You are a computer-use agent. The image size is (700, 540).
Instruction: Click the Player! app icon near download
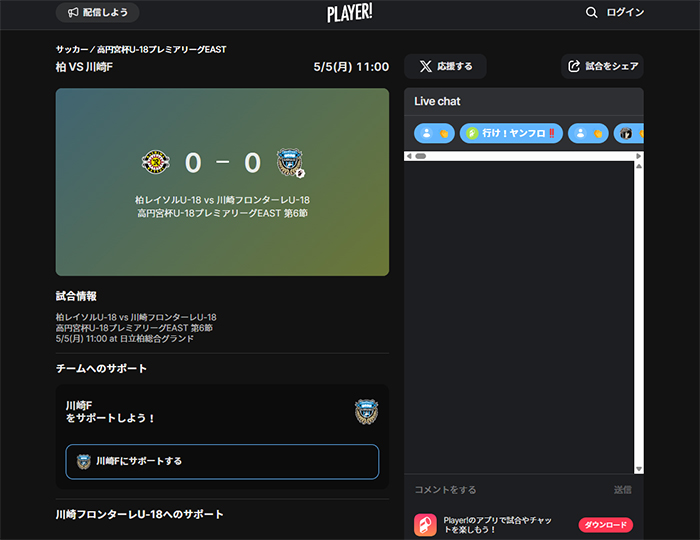pos(425,525)
